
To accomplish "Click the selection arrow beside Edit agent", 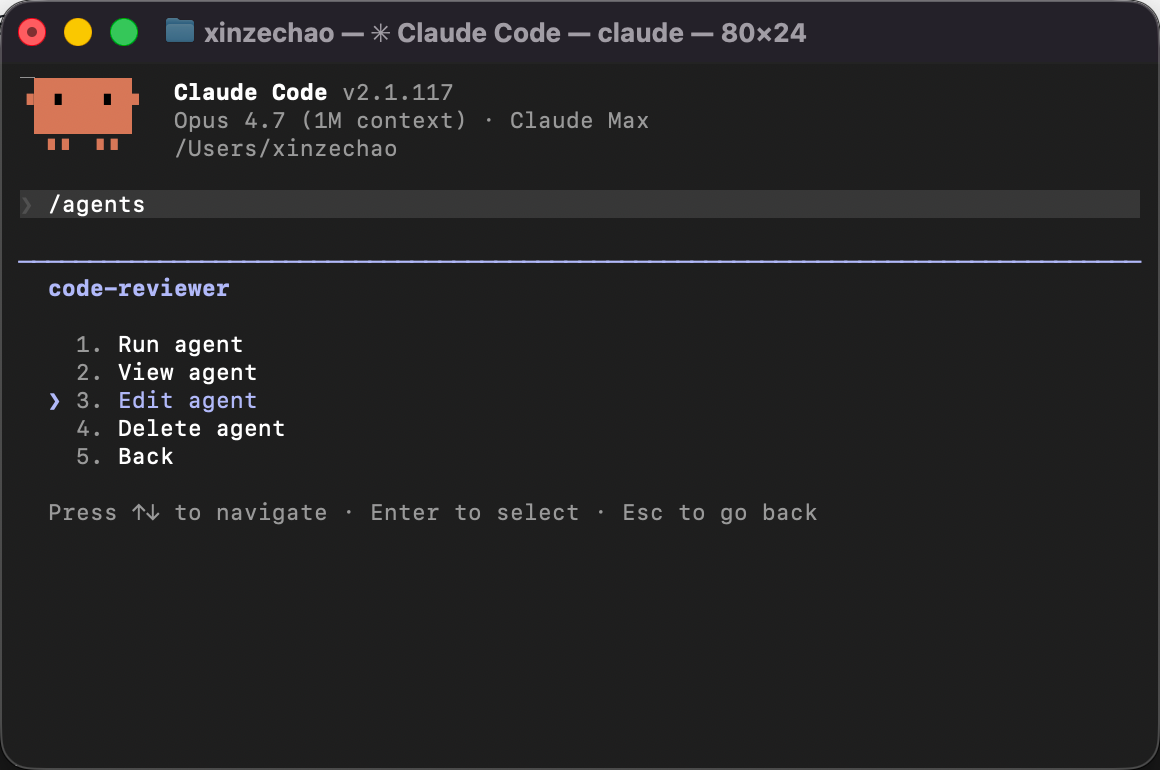I will 55,401.
